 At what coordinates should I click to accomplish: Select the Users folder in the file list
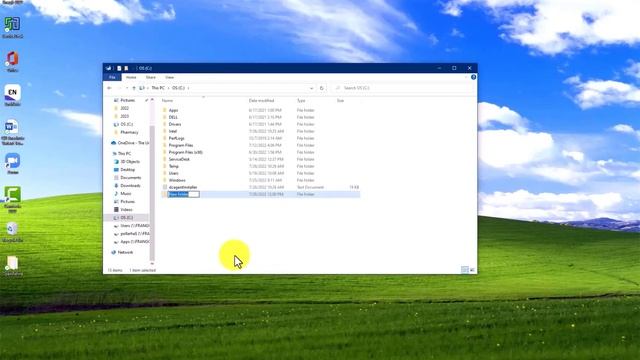[173, 173]
